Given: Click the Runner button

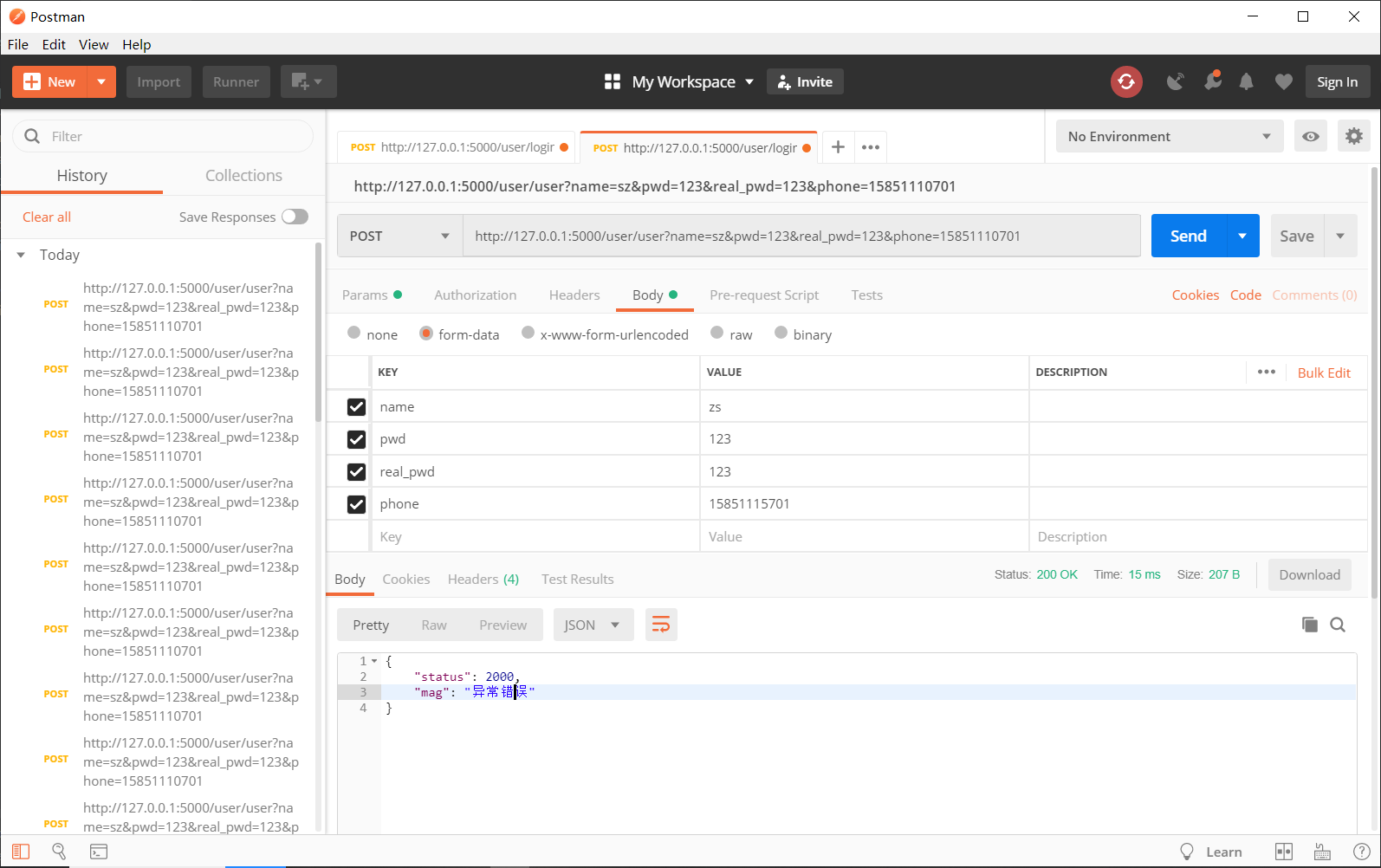Looking at the screenshot, I should pos(236,81).
